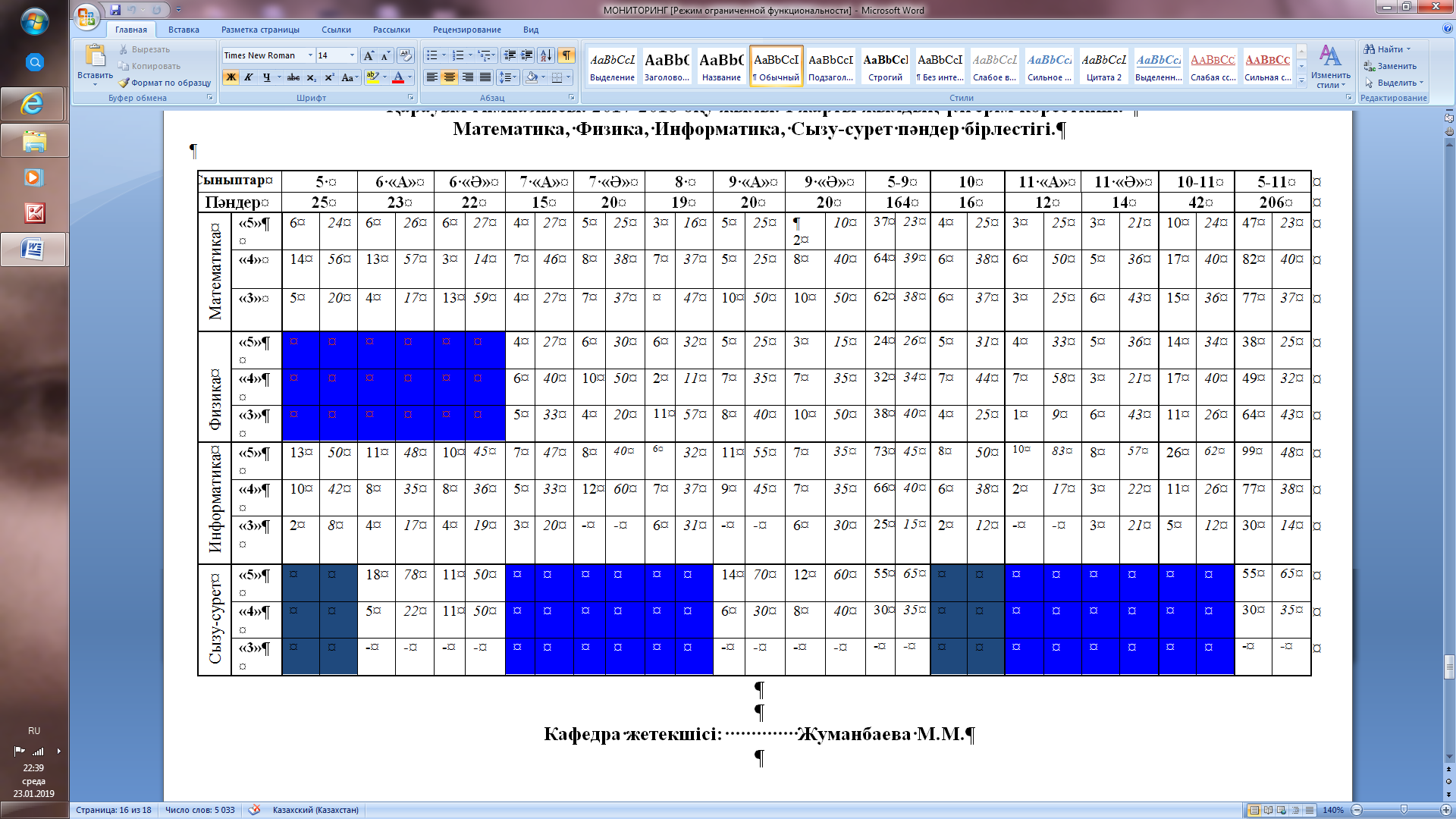Open the Word Help question mark
Viewport: 1456px width, 819px height.
point(1448,29)
